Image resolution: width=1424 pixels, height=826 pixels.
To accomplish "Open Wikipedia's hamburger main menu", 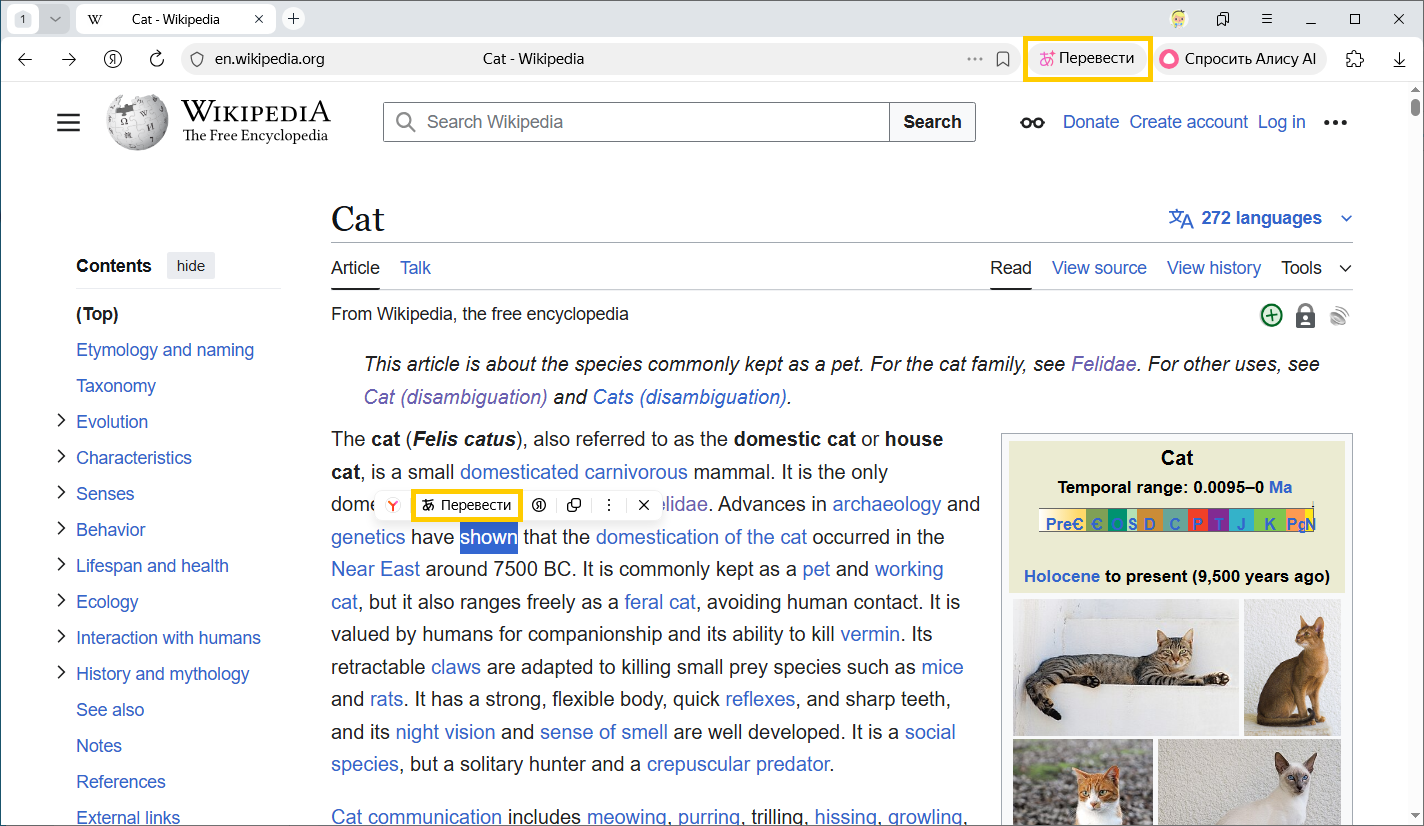I will 68,122.
